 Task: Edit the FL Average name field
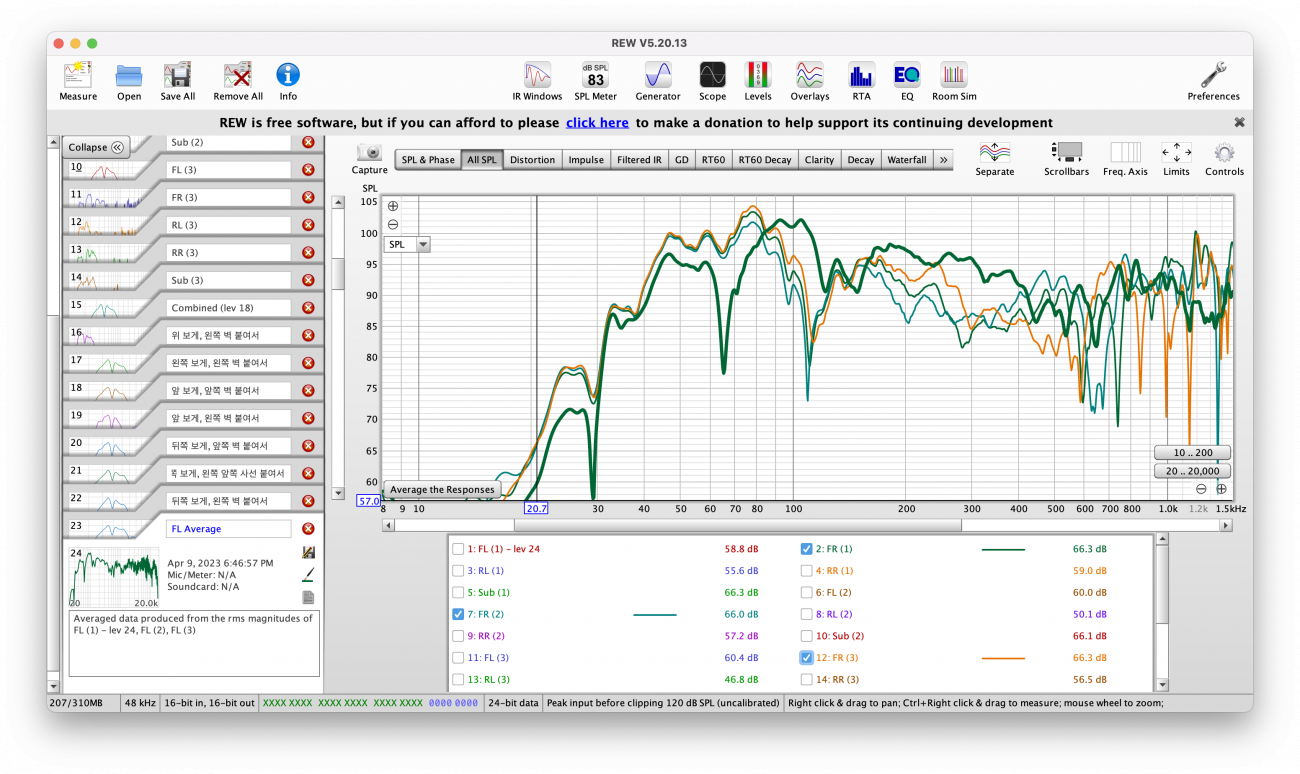click(229, 528)
